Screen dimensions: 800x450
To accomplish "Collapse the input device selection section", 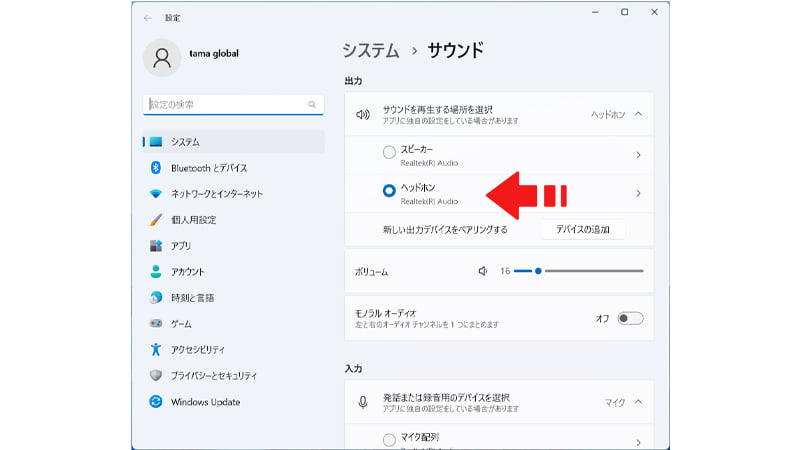I will pyautogui.click(x=638, y=402).
